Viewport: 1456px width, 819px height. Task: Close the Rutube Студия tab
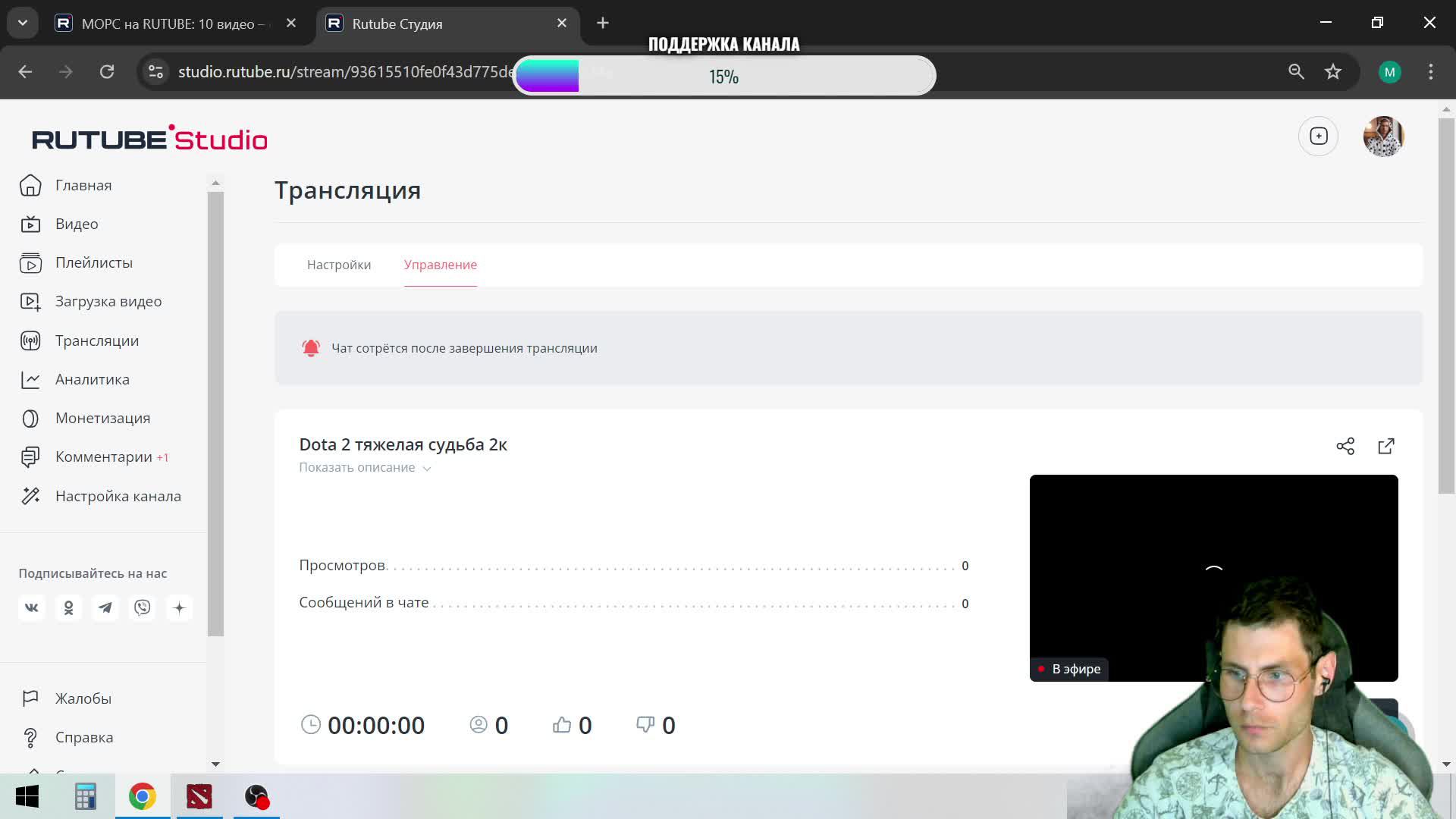pyautogui.click(x=562, y=23)
